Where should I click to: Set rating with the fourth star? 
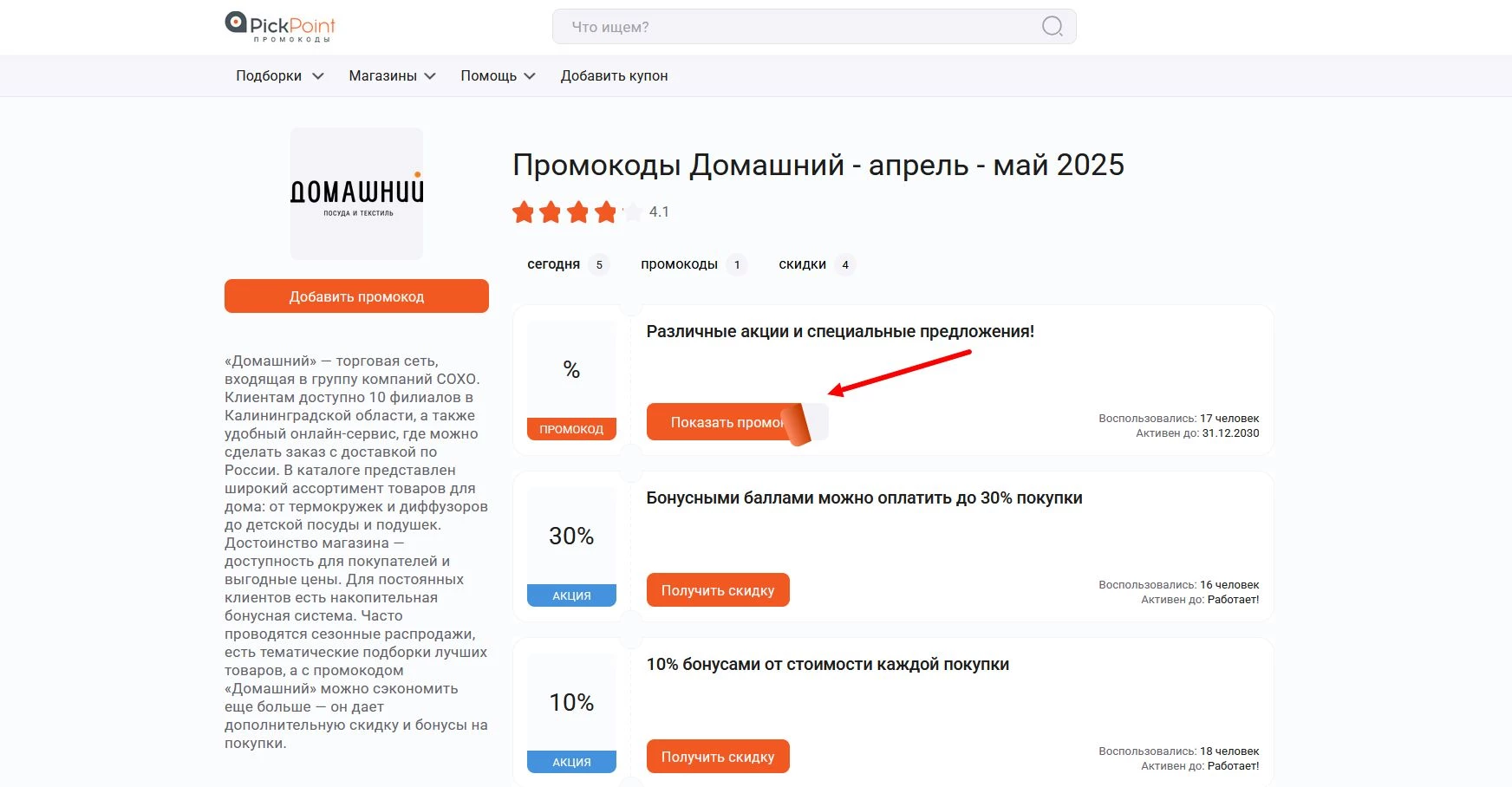(605, 211)
